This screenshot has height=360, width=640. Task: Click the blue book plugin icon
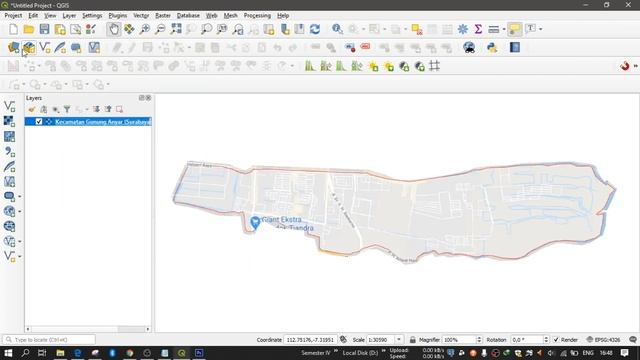click(515, 47)
